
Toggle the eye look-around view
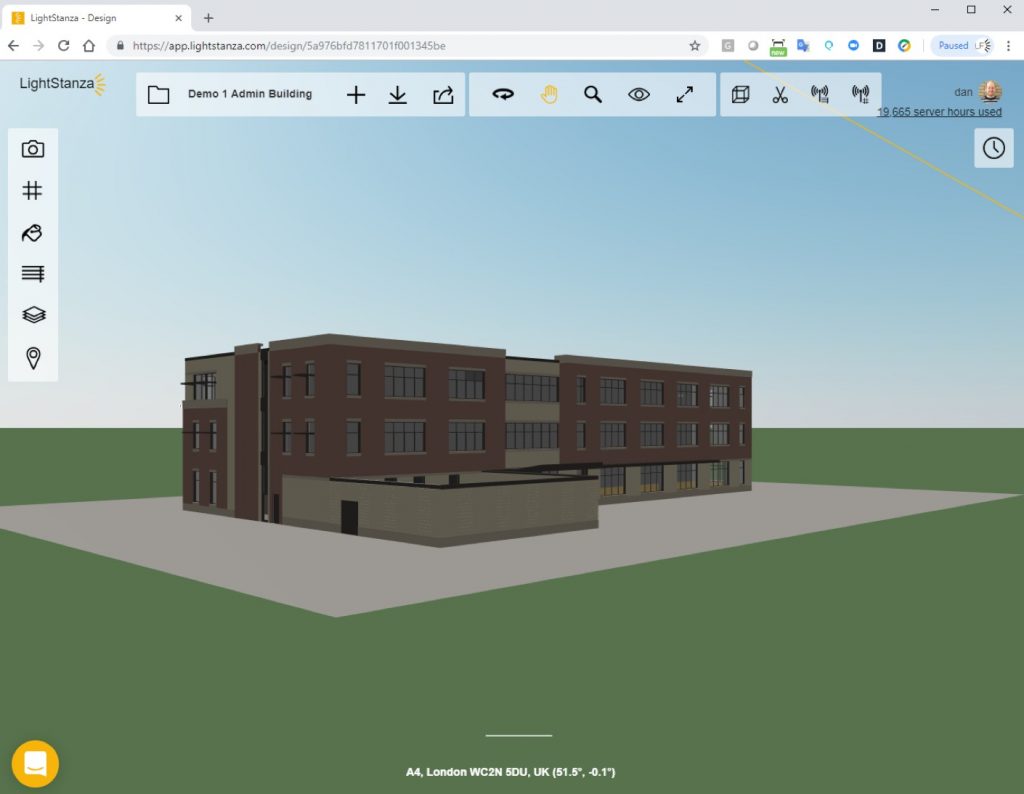(x=639, y=95)
